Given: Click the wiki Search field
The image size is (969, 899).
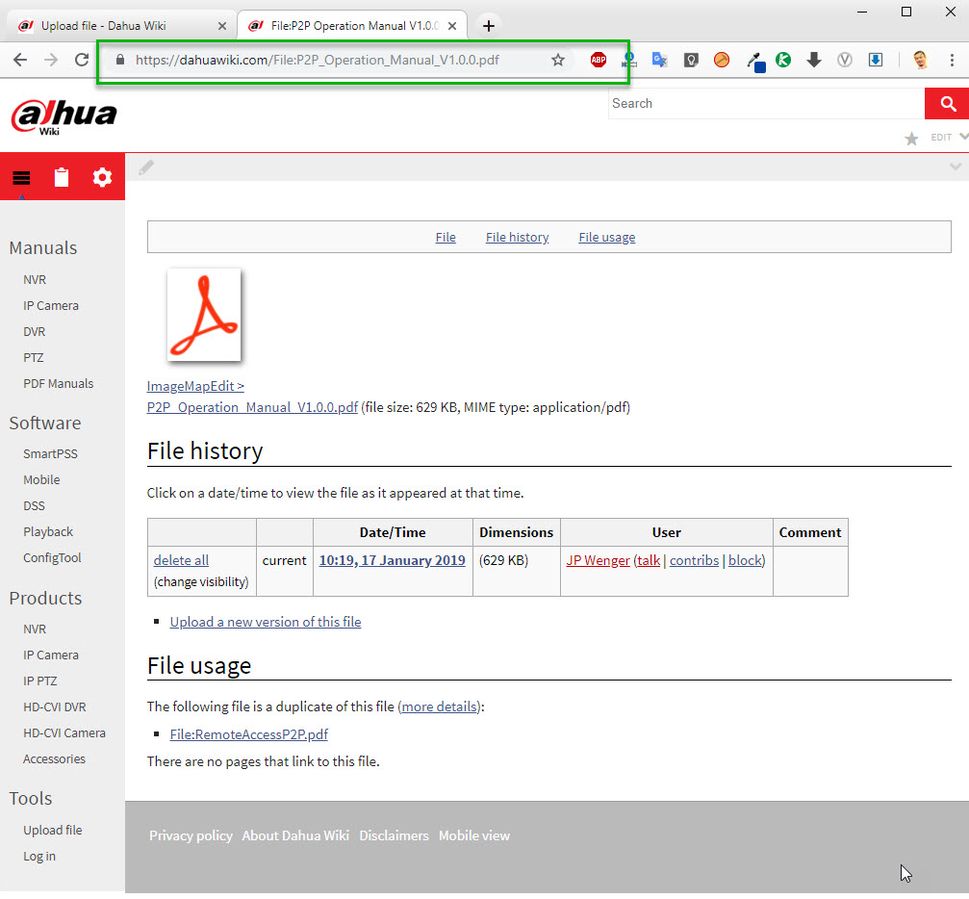Looking at the screenshot, I should pyautogui.click(x=766, y=103).
